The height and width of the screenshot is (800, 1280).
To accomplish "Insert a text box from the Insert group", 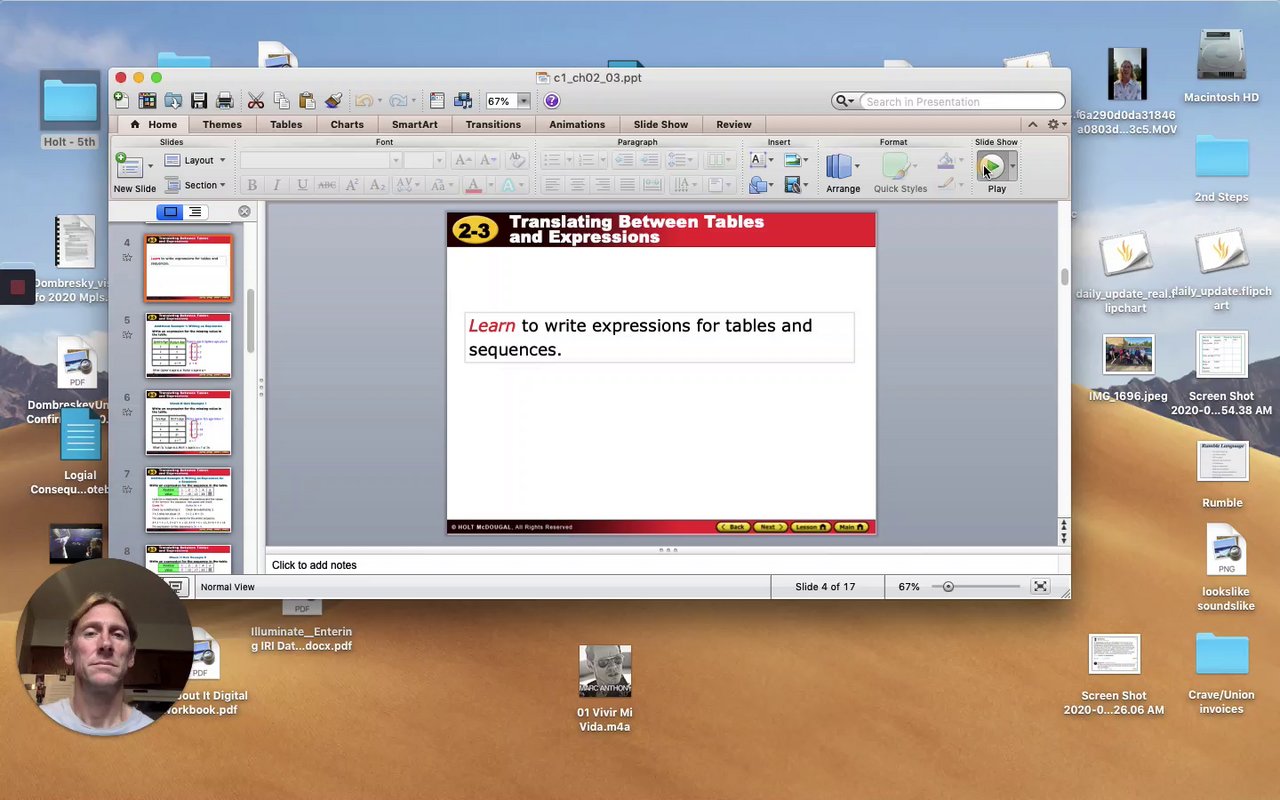I will (x=758, y=160).
